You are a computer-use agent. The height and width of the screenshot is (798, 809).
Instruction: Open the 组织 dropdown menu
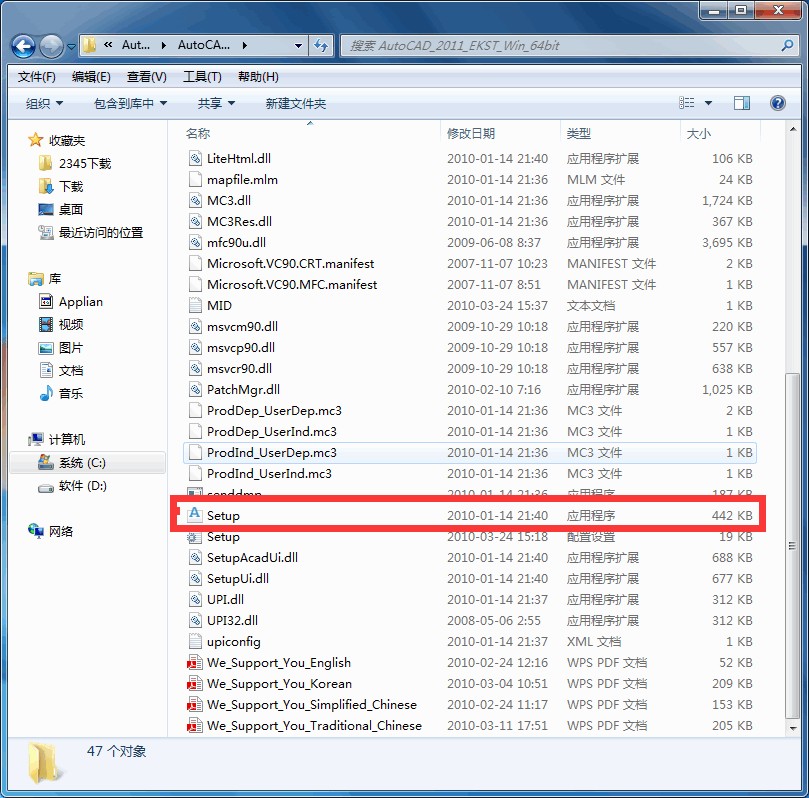(44, 103)
